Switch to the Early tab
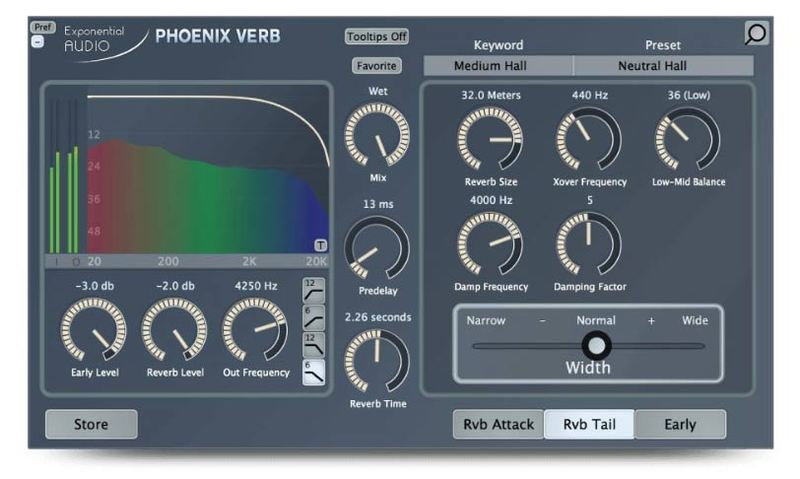The width and height of the screenshot is (800, 479). [680, 424]
